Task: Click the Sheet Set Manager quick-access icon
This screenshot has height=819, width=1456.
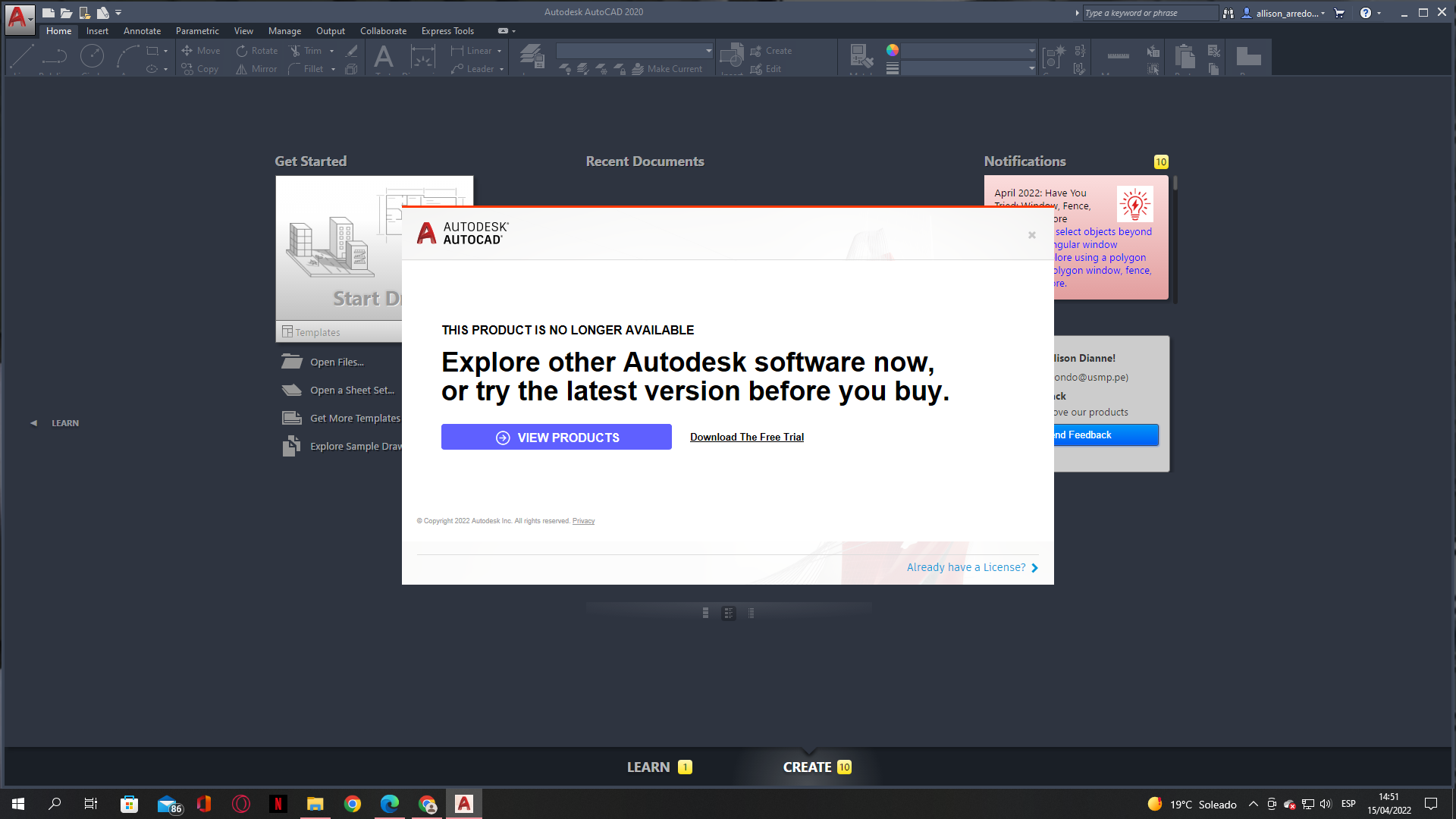Action: (x=103, y=13)
